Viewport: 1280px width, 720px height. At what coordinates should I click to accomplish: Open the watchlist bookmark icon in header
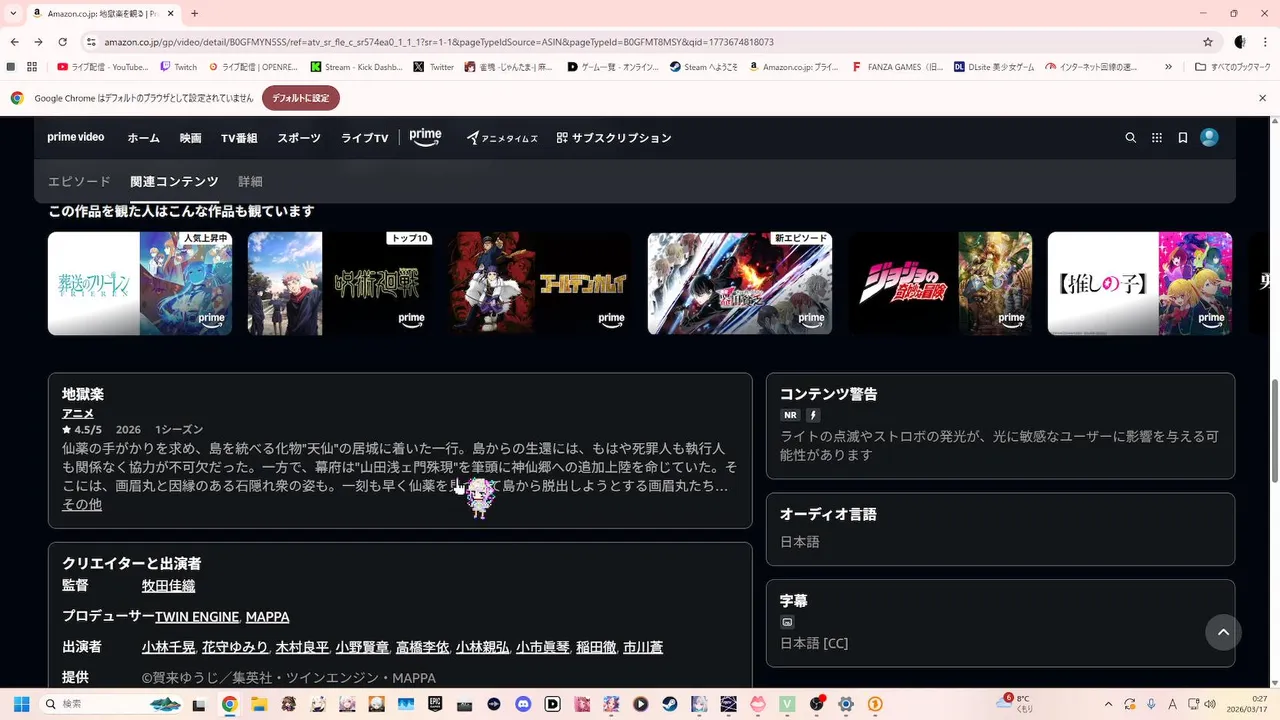tap(1183, 138)
